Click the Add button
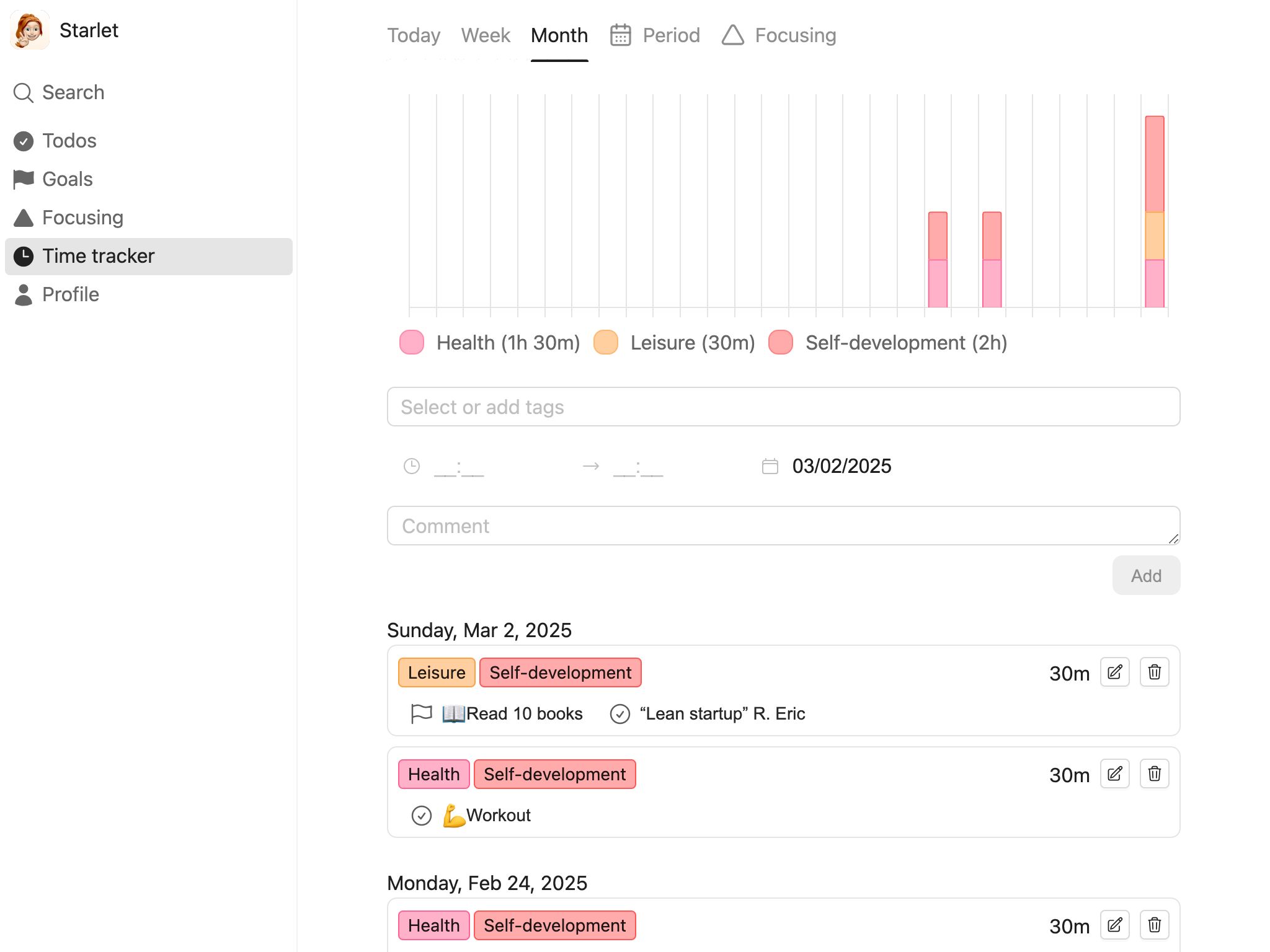 (1146, 576)
